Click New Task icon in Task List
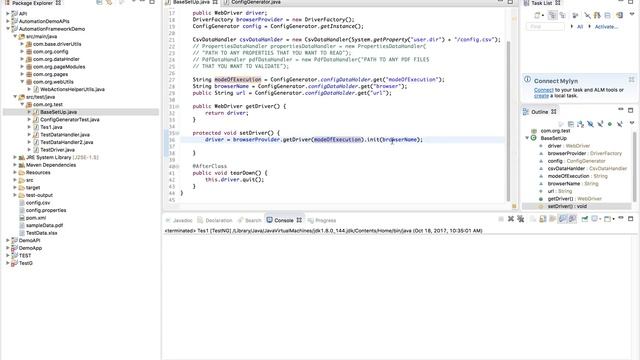640x360 pixels. coord(538,16)
